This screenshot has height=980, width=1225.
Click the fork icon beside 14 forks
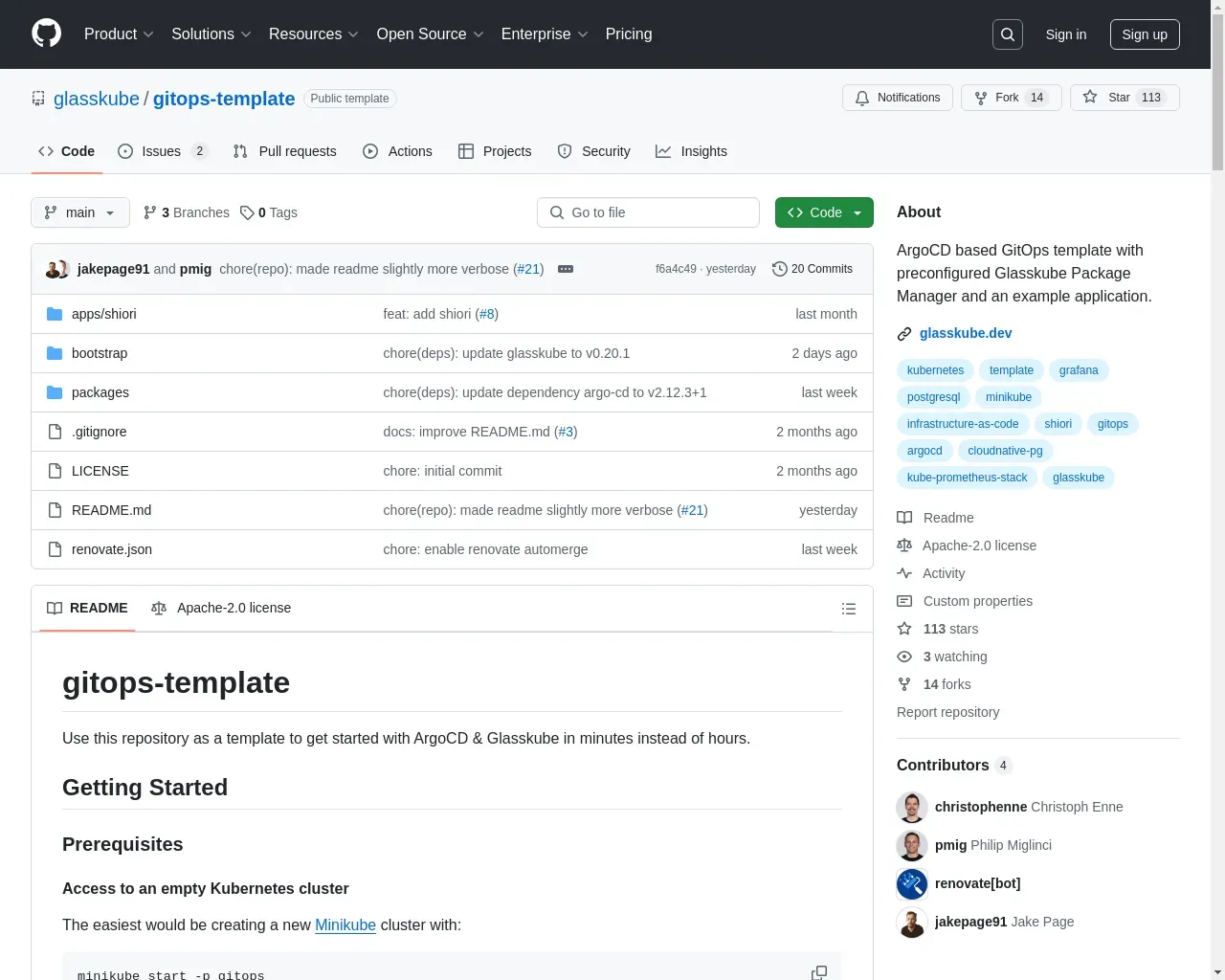[x=904, y=684]
